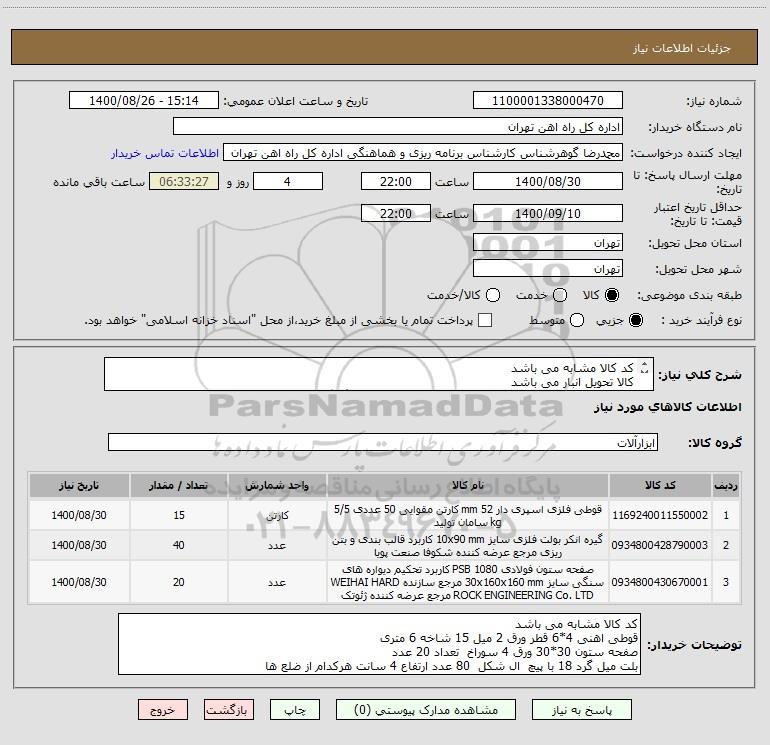Viewport: 770px width, 745px height.
Task: Click the remaining time counter 06:33:27
Action: tap(184, 181)
